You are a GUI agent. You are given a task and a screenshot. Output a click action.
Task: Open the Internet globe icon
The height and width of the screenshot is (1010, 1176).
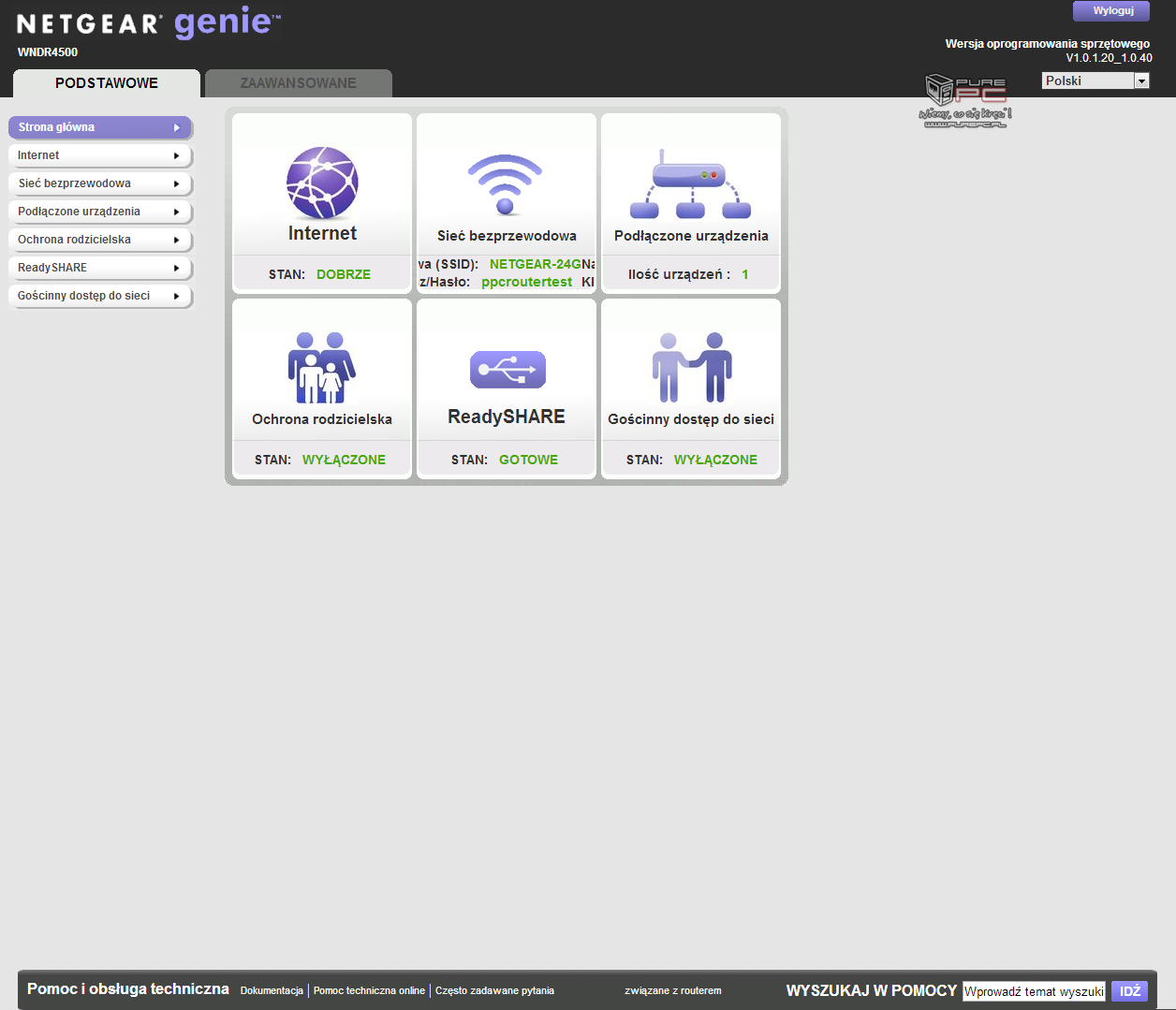(x=322, y=183)
